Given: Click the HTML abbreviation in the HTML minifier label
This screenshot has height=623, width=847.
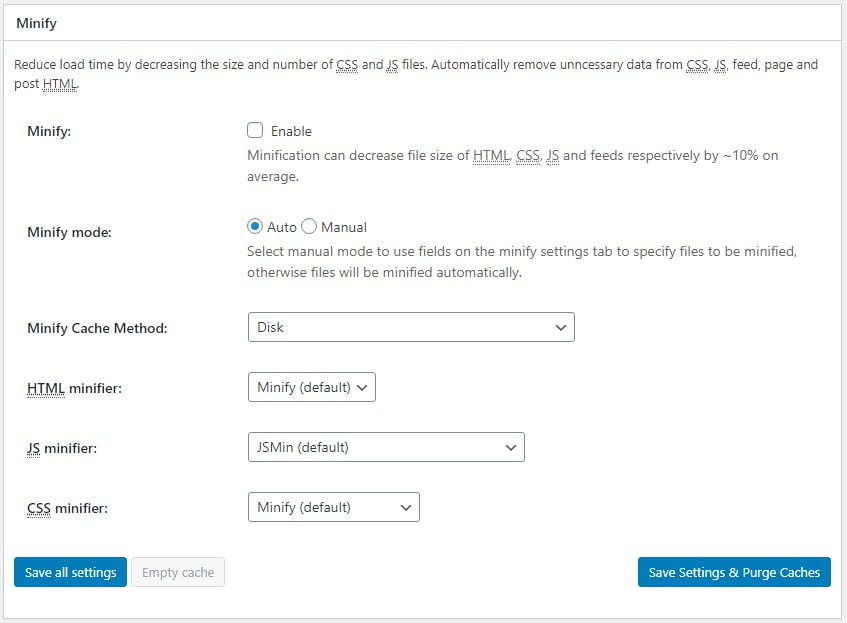Looking at the screenshot, I should click(44, 387).
